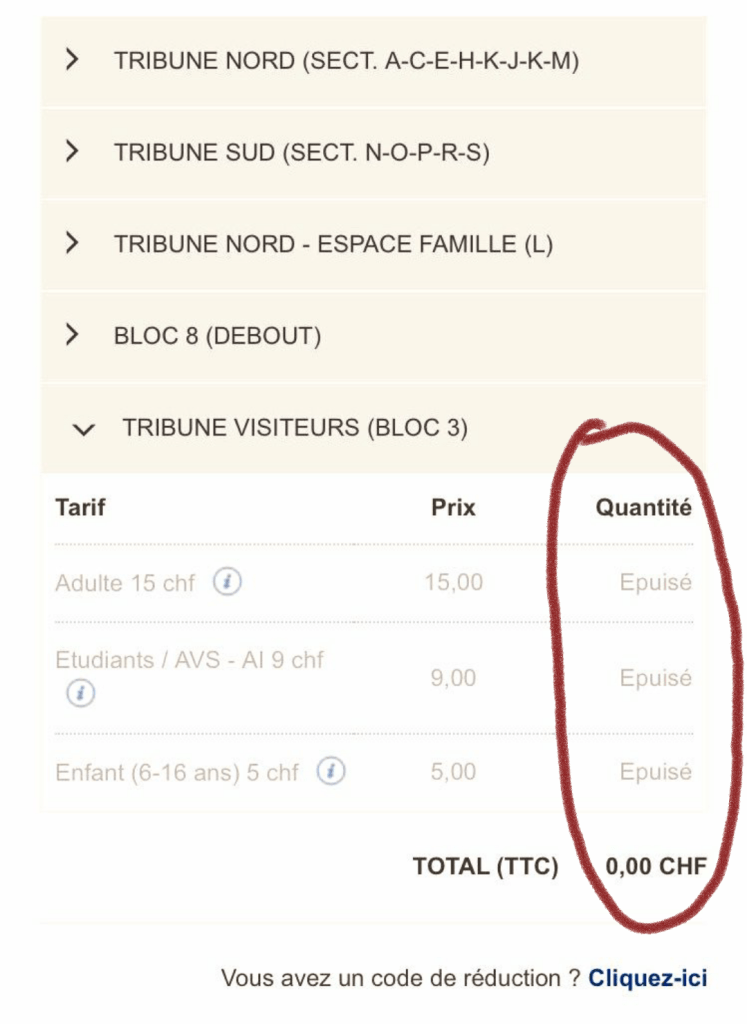Viewport: 747px width, 1024px height.
Task: Click the 0,00 CHF total amount
Action: tap(655, 866)
